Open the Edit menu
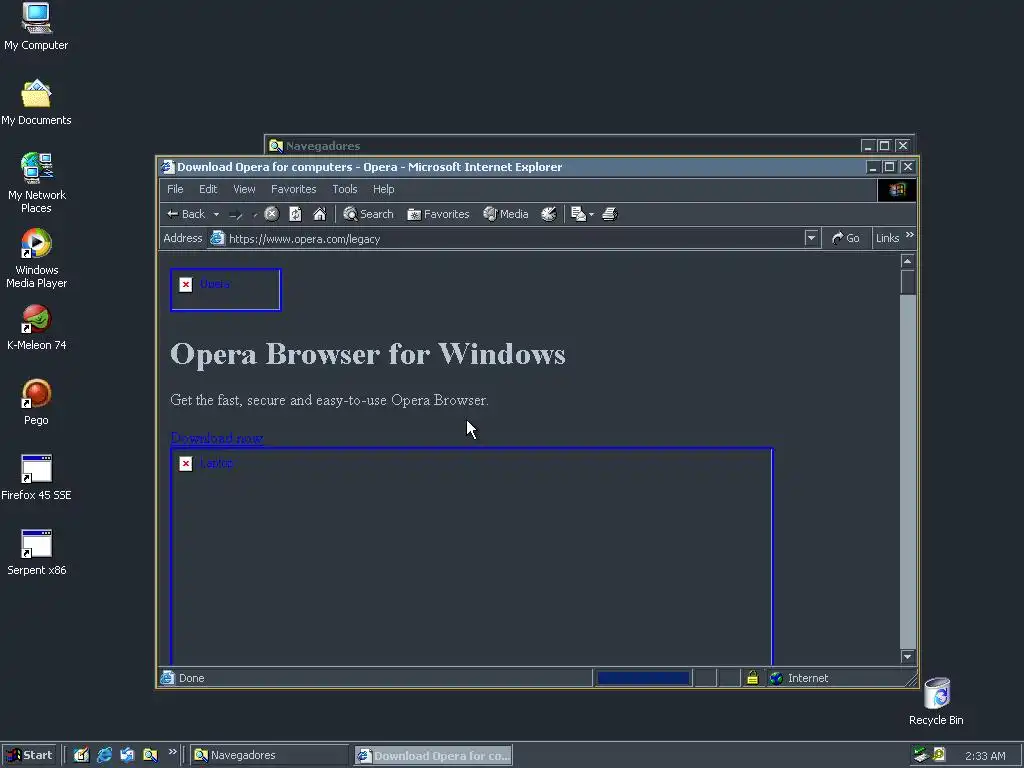Viewport: 1024px width, 768px height. tap(208, 189)
